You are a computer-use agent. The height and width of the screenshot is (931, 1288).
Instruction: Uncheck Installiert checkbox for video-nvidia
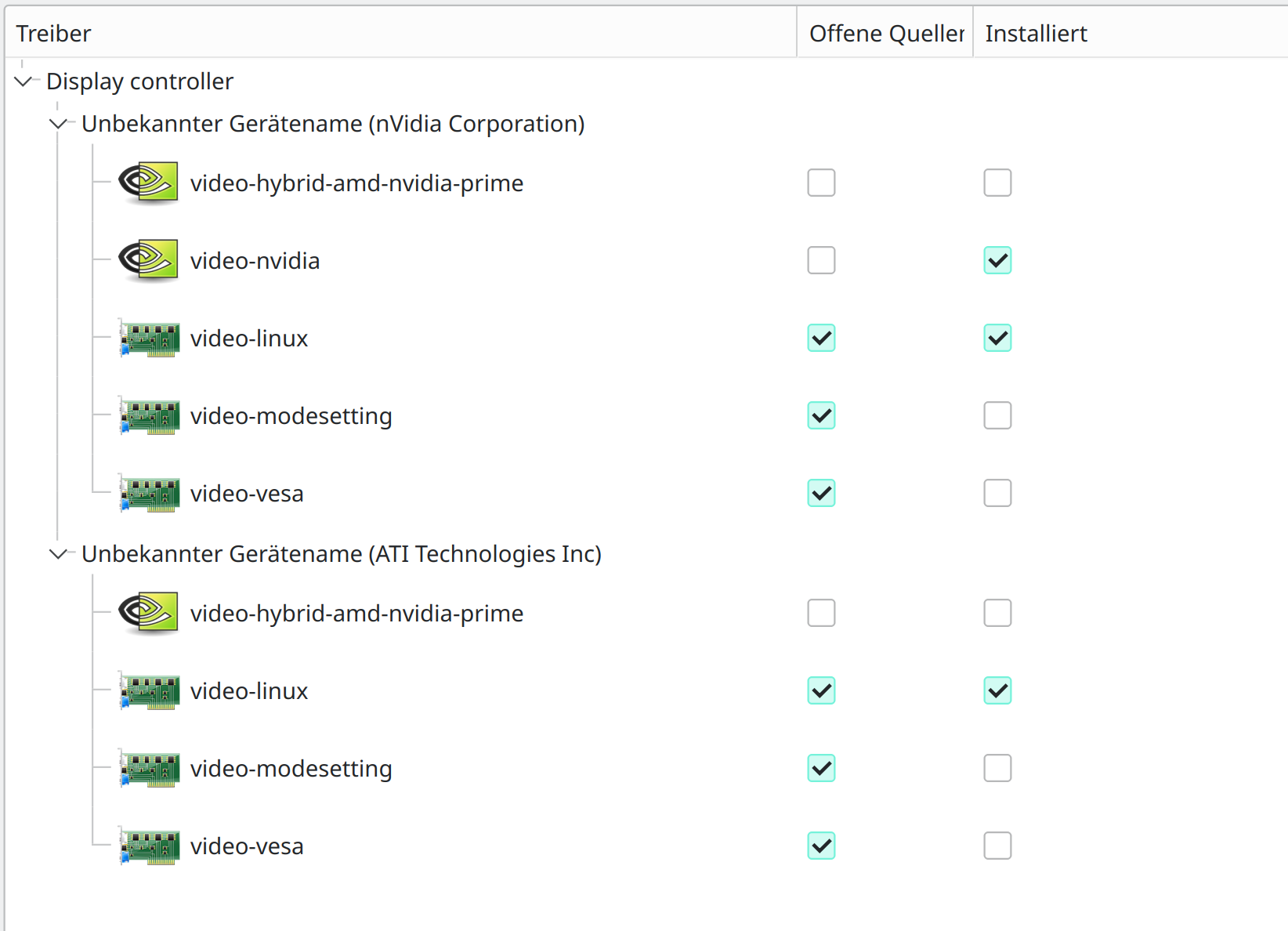point(997,260)
